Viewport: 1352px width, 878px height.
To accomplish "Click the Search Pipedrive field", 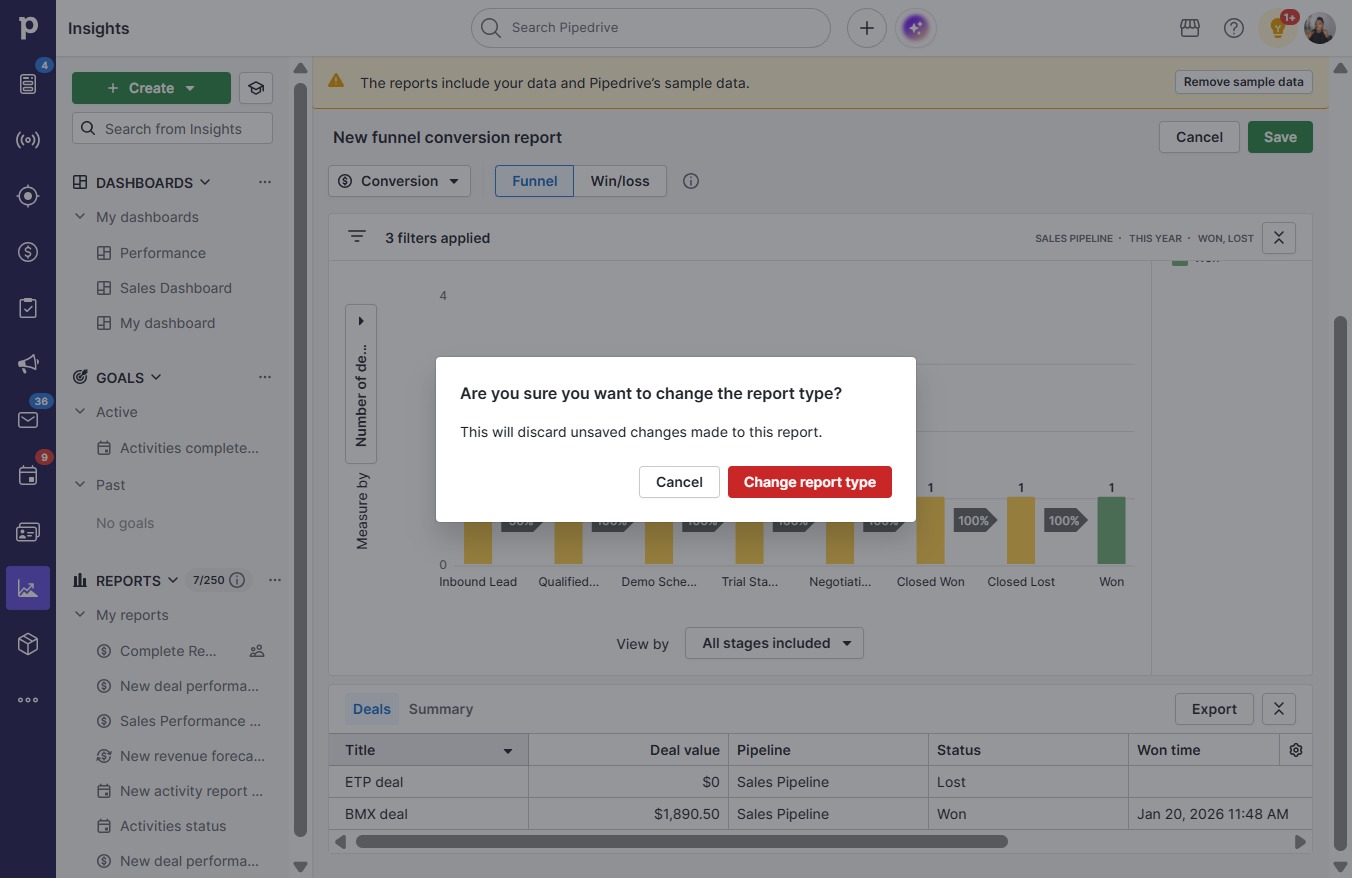I will (651, 28).
